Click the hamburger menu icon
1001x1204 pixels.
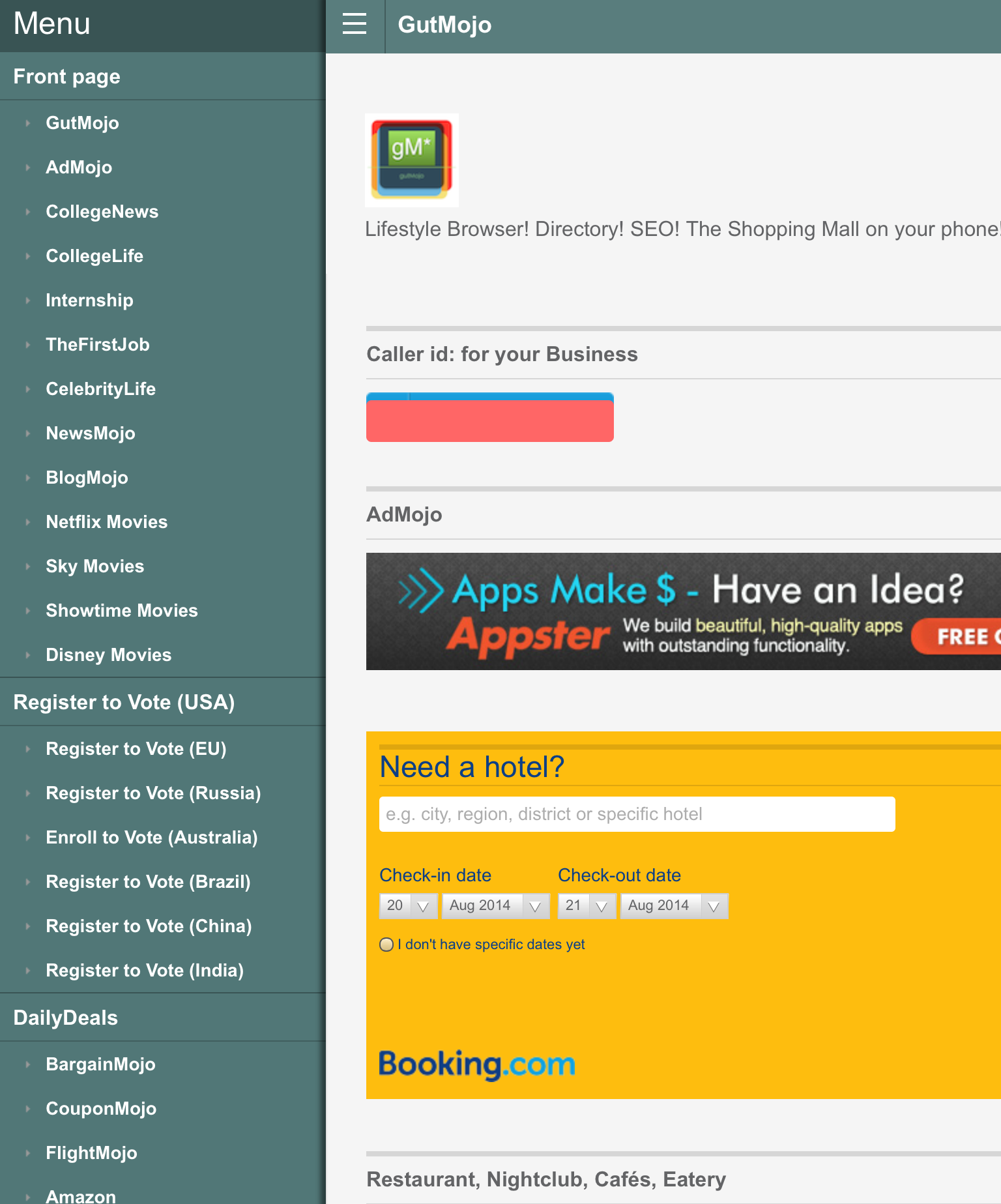(x=355, y=24)
